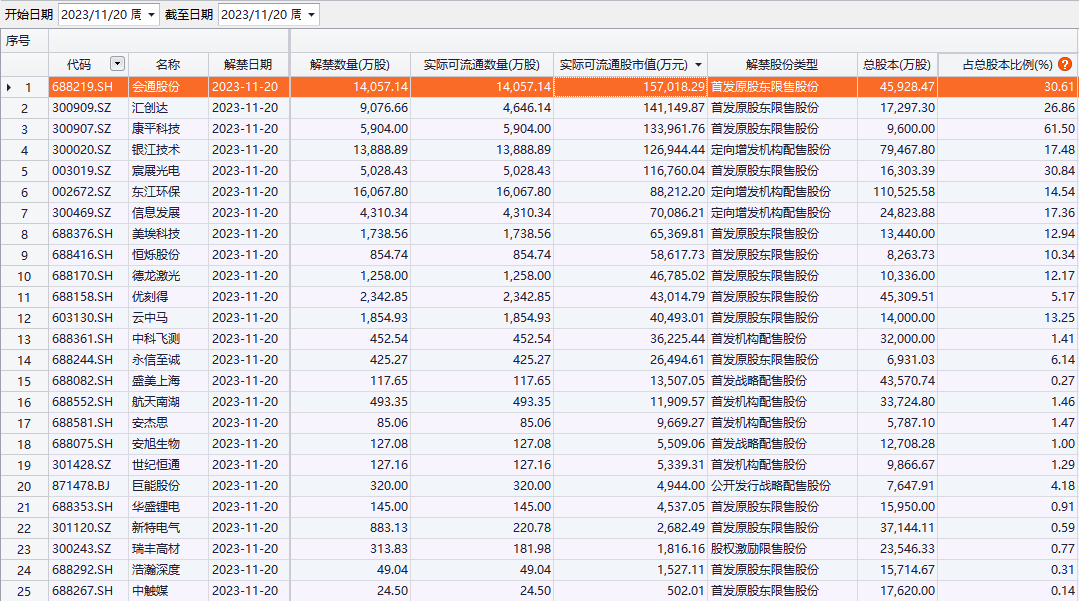Click the 实际可流通数量(万股) column header

pos(481,64)
